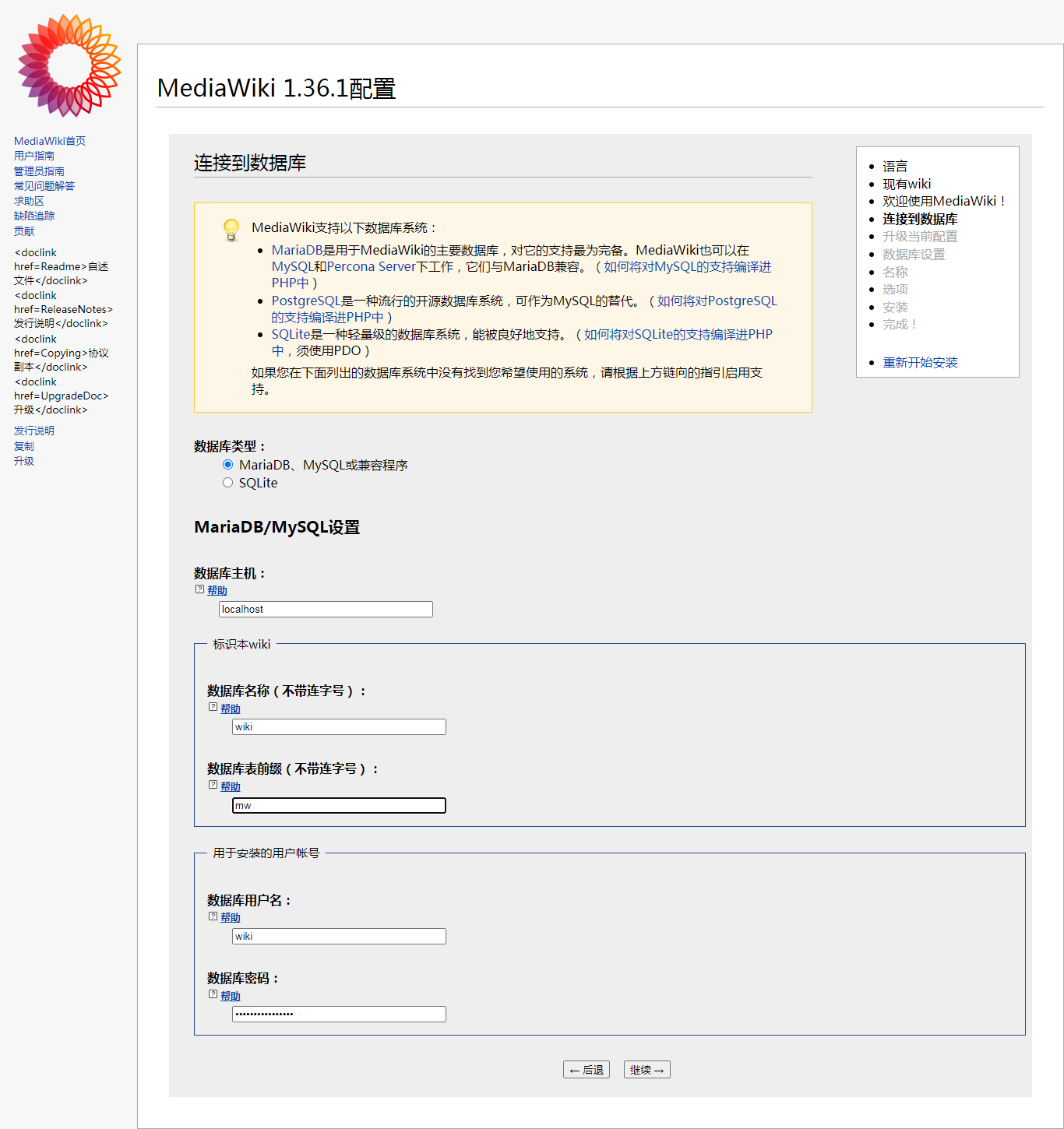This screenshot has height=1129, width=1064.
Task: Click 完成！ step text
Action: [900, 324]
